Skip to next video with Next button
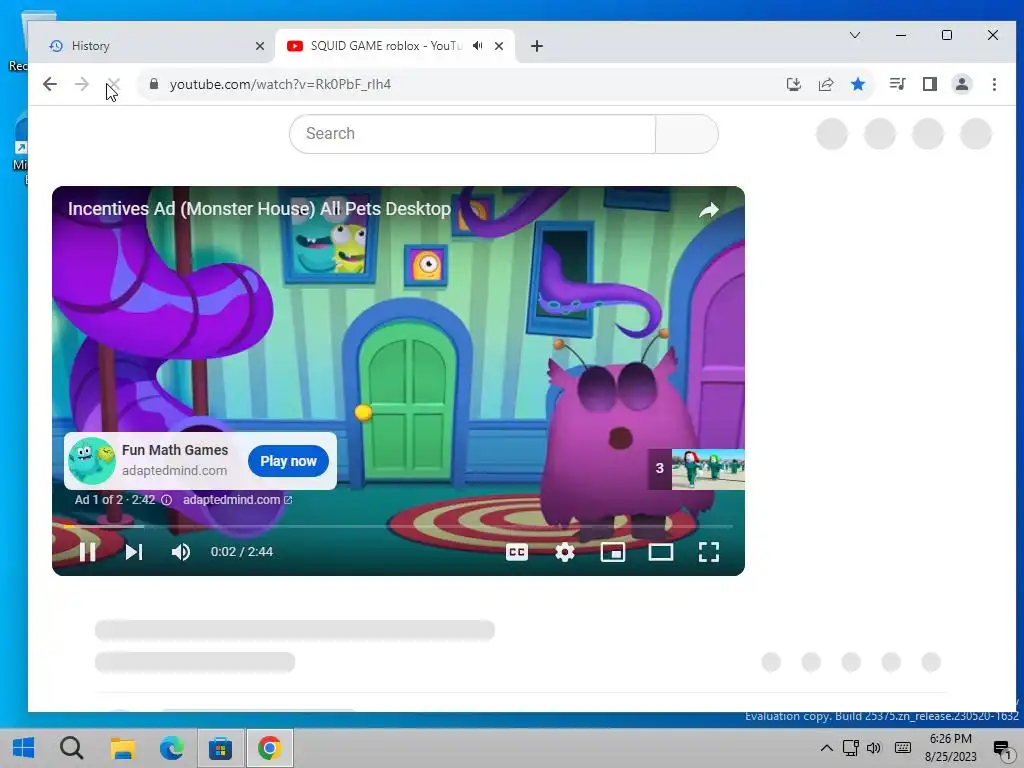Viewport: 1024px width, 768px height. tap(134, 552)
